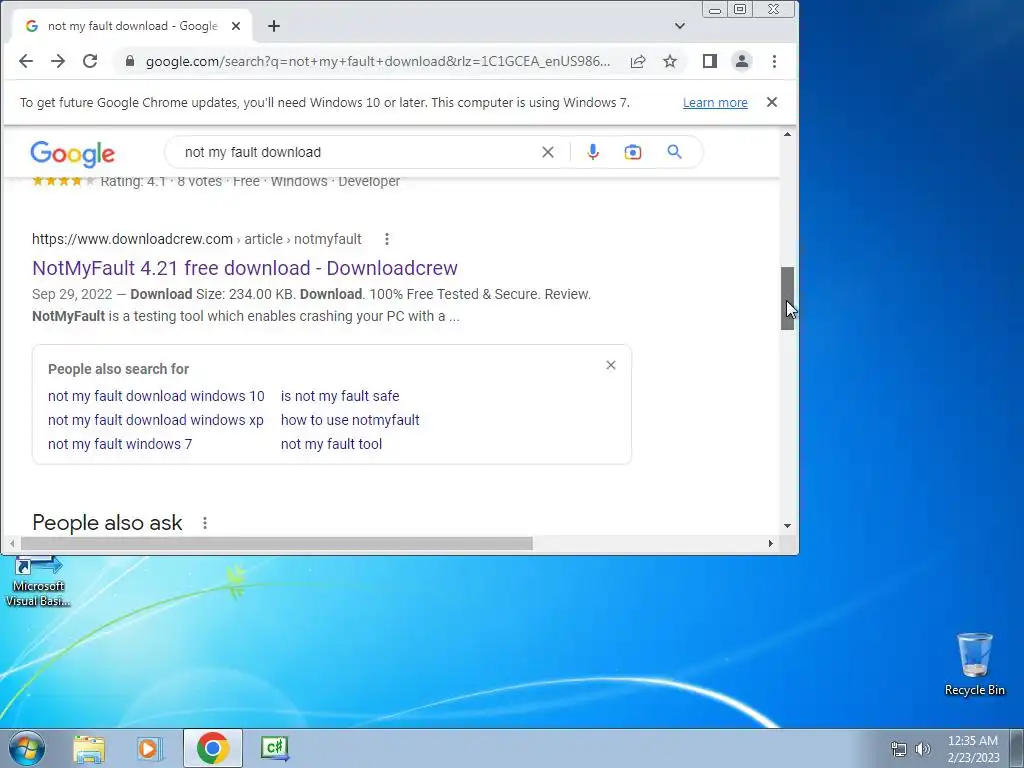The height and width of the screenshot is (768, 1024).
Task: Search by image with camera icon
Action: click(x=633, y=152)
